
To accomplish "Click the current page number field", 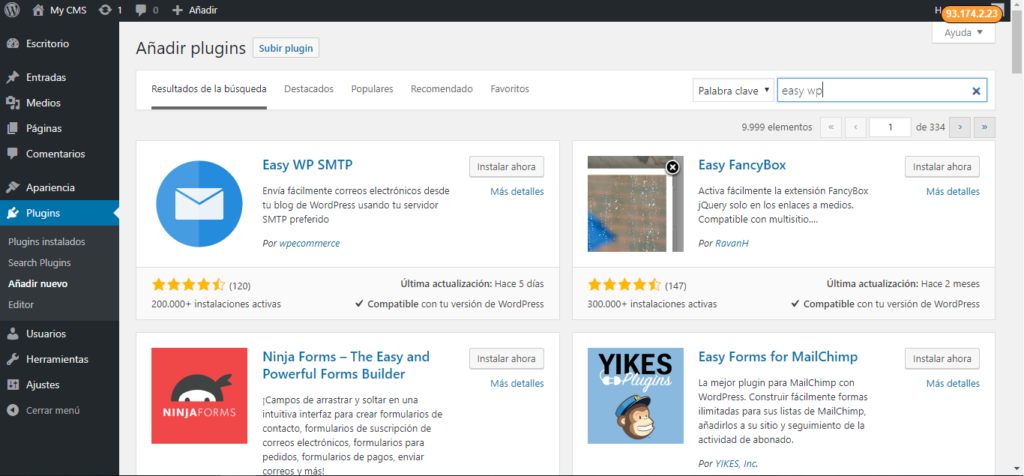I will [890, 127].
